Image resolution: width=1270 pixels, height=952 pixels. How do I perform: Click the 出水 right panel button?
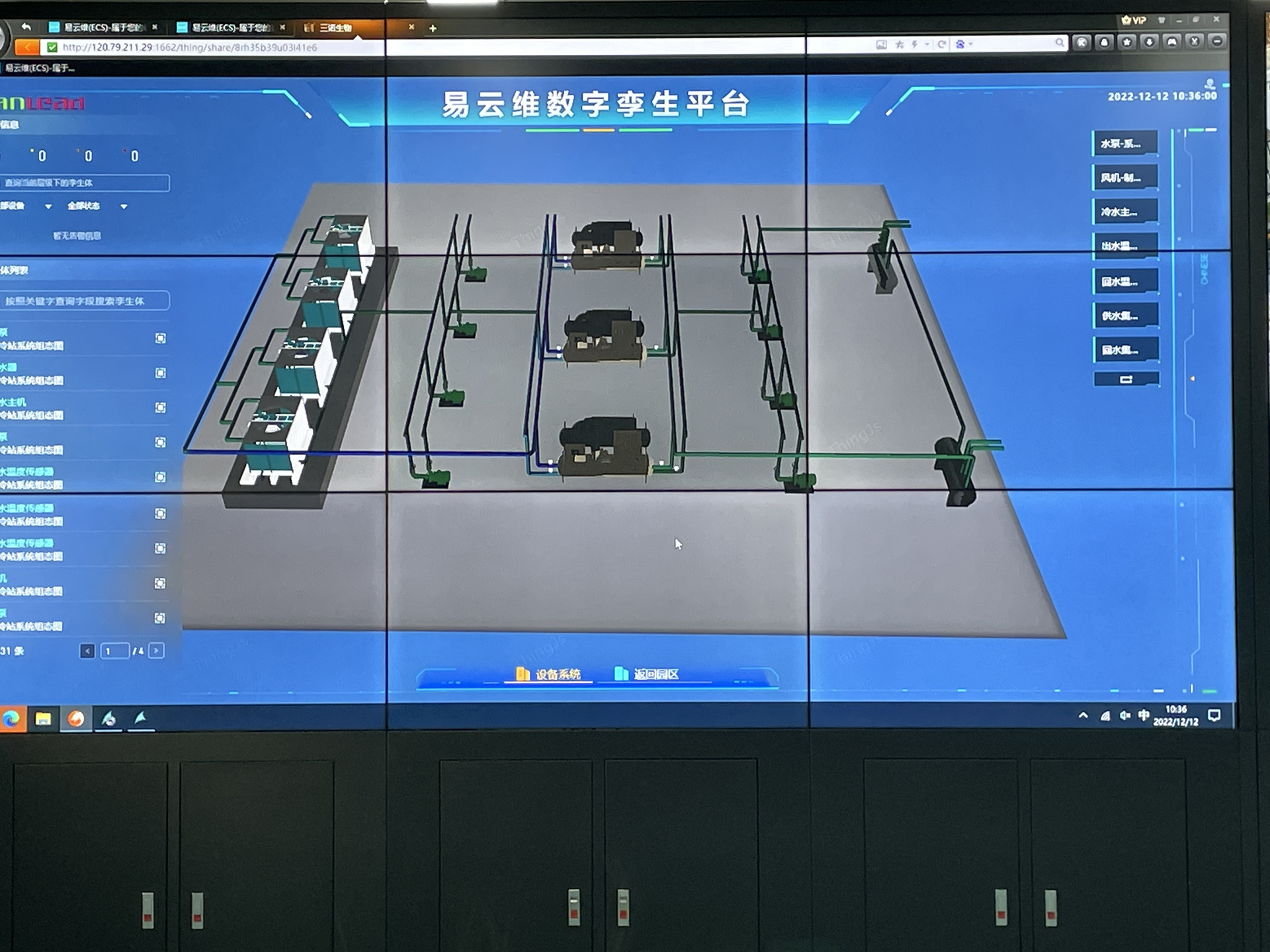tap(1125, 246)
